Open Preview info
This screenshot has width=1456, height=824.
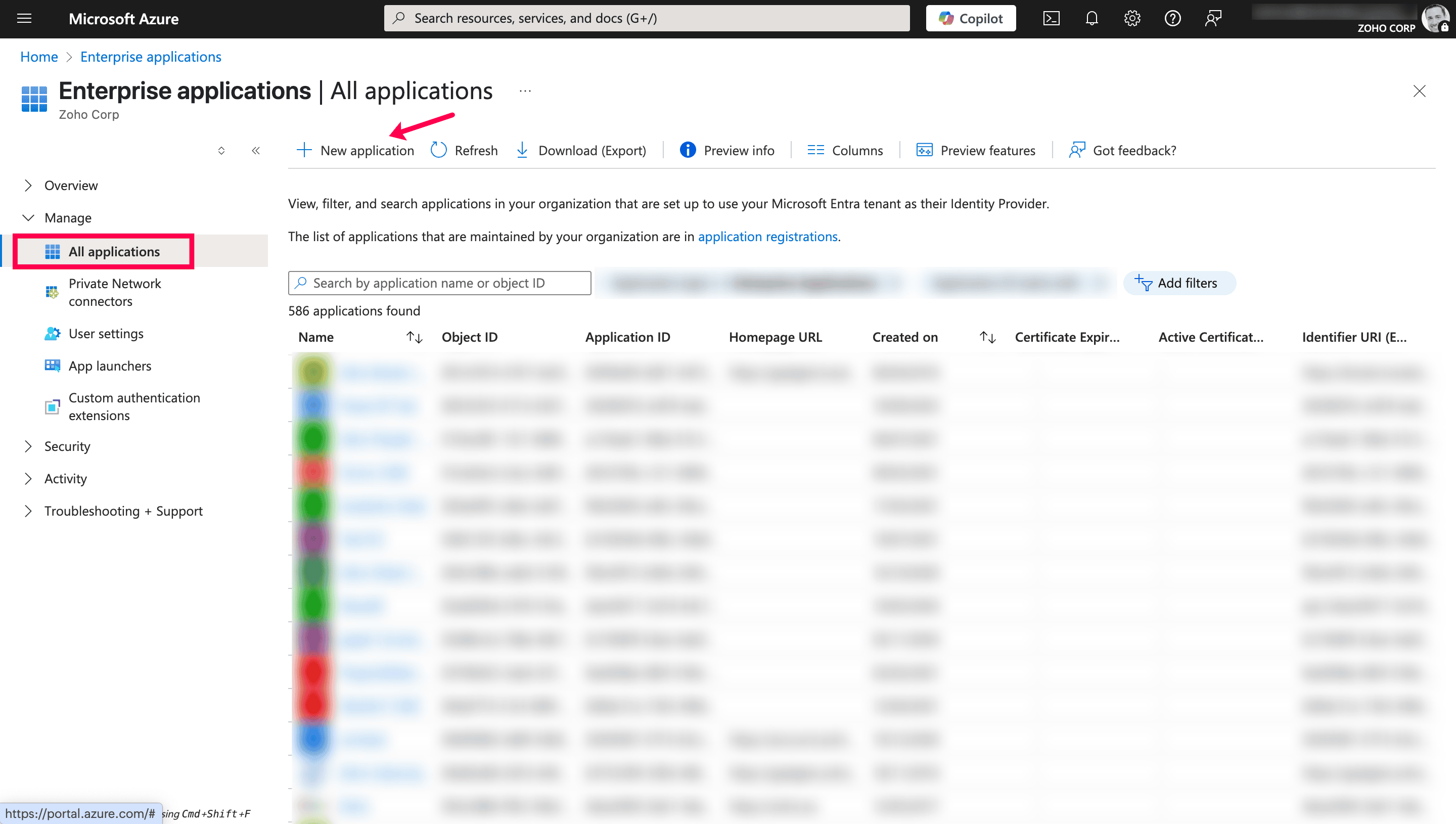click(x=726, y=150)
